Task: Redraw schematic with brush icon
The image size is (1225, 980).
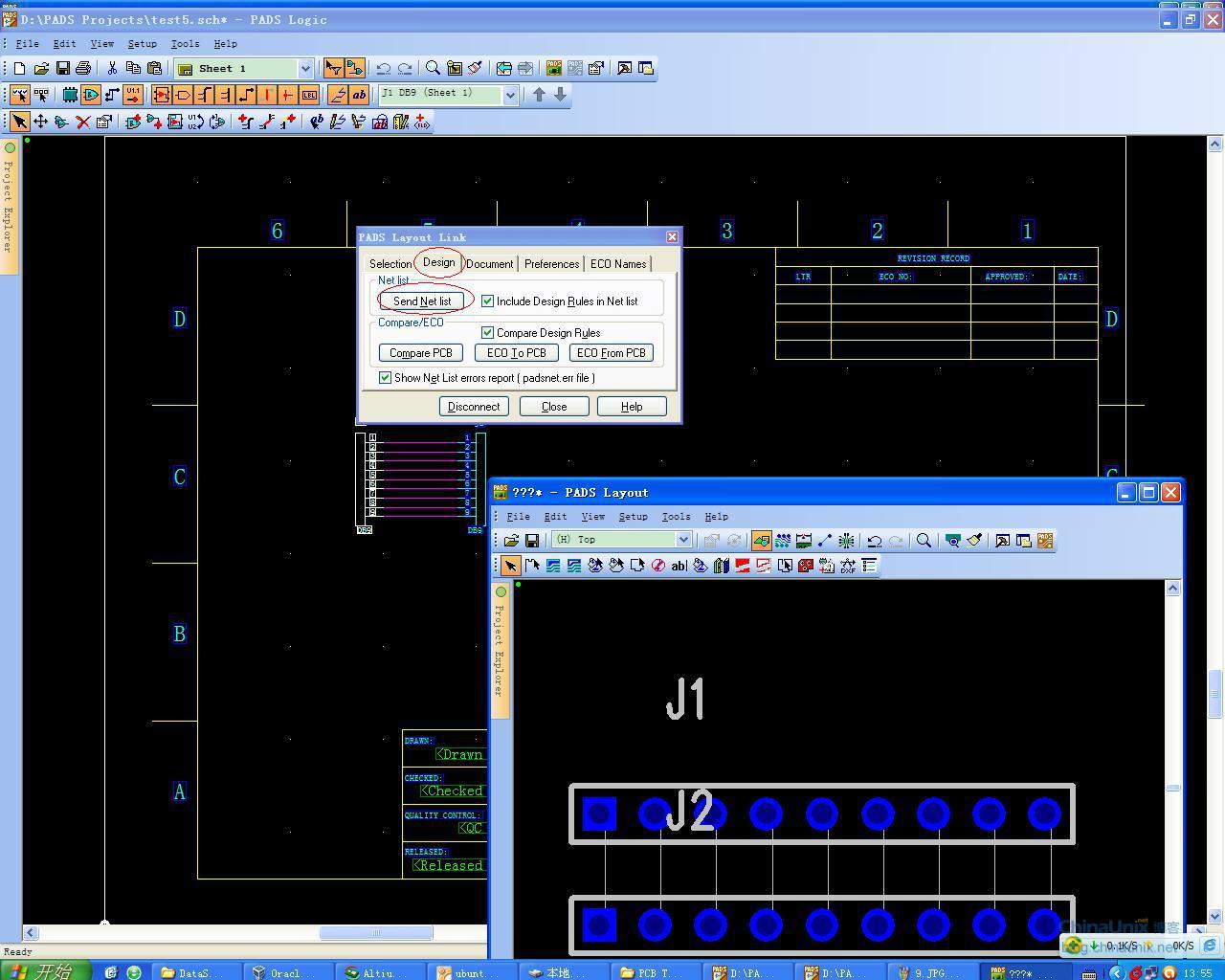Action: 475,68
